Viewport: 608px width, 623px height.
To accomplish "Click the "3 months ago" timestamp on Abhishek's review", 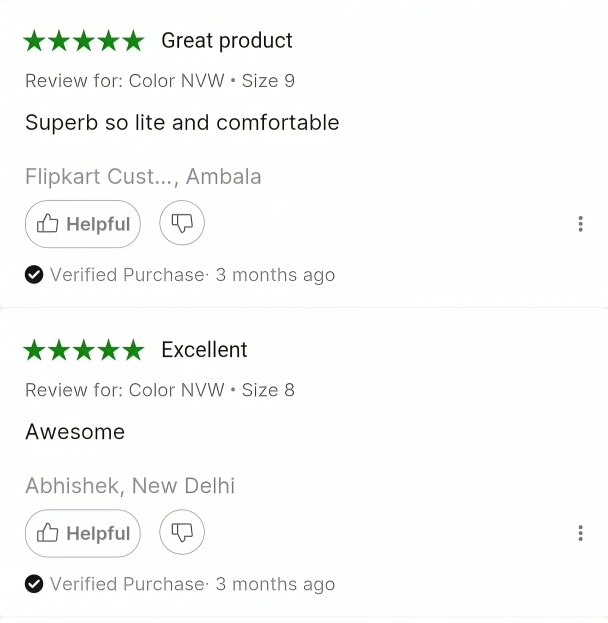I will [x=275, y=584].
